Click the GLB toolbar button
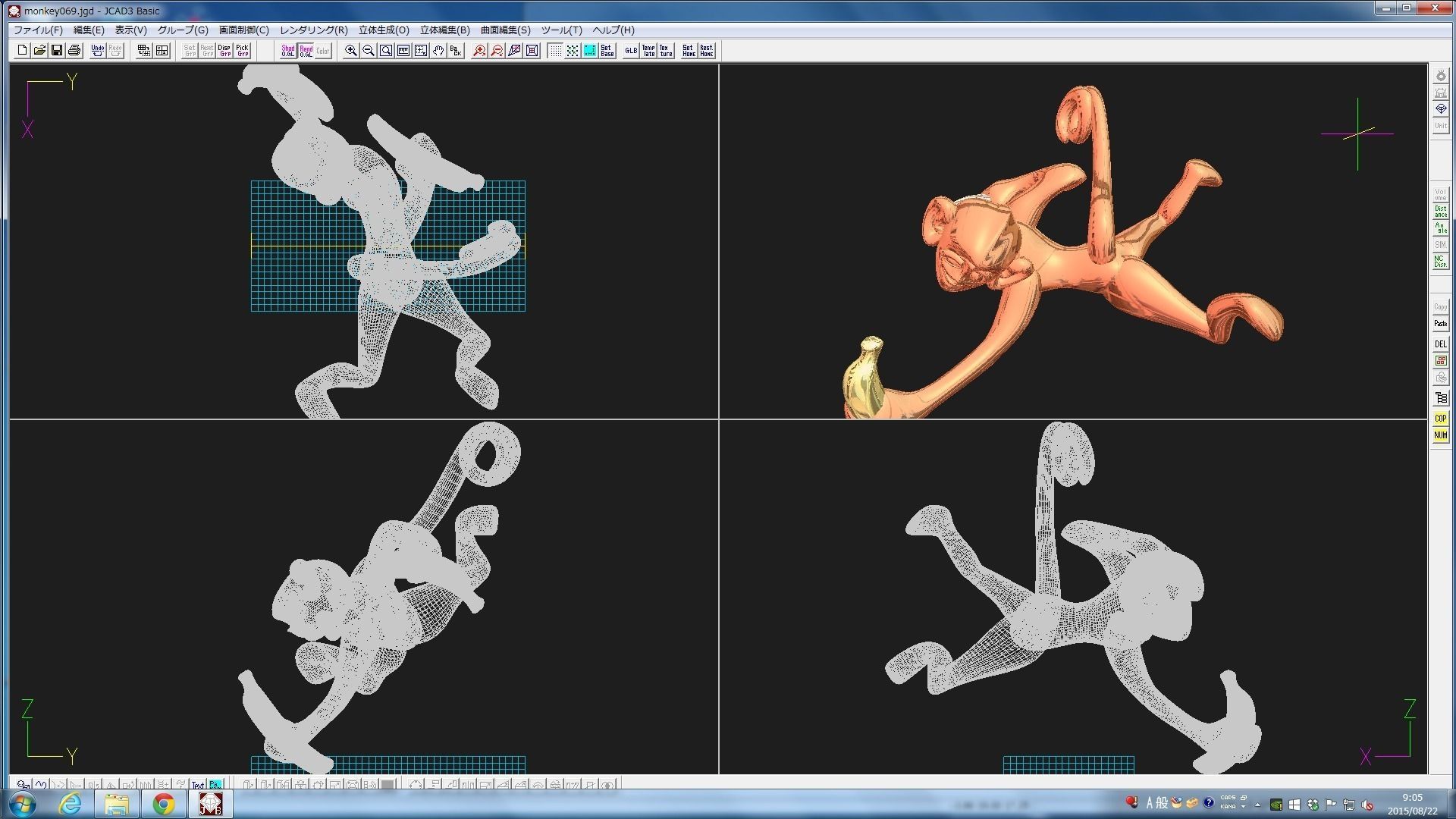The image size is (1456, 819). click(631, 51)
